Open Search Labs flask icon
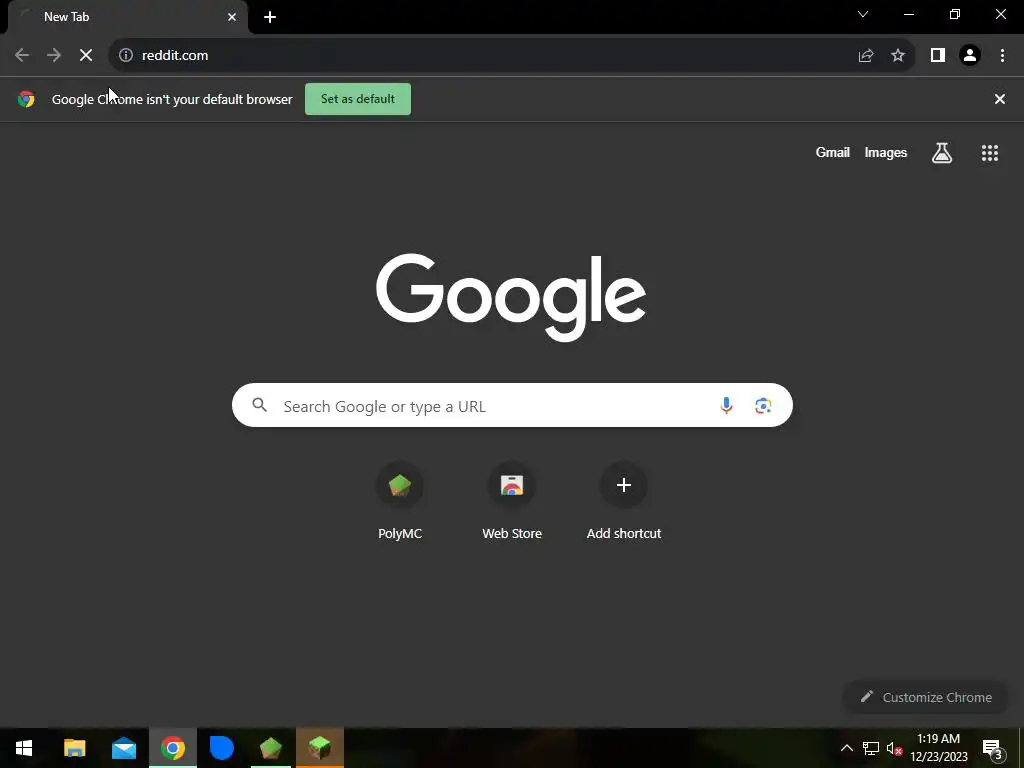Screen dimensions: 1024x768 (942, 153)
